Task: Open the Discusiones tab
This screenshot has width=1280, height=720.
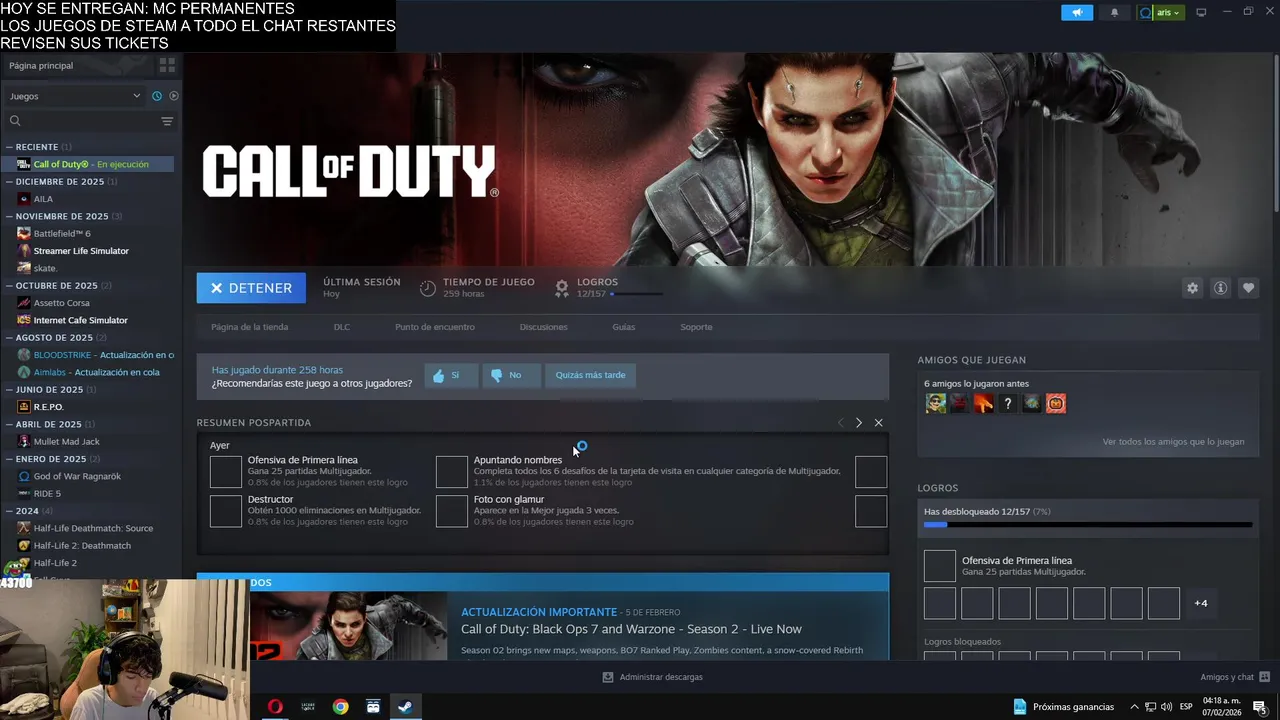Action: 544,327
